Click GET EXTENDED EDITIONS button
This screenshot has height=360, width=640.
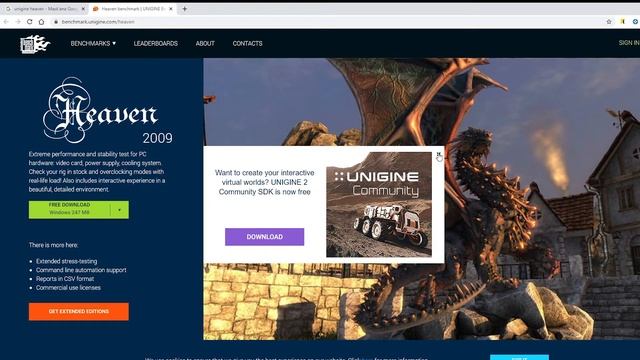tap(79, 311)
